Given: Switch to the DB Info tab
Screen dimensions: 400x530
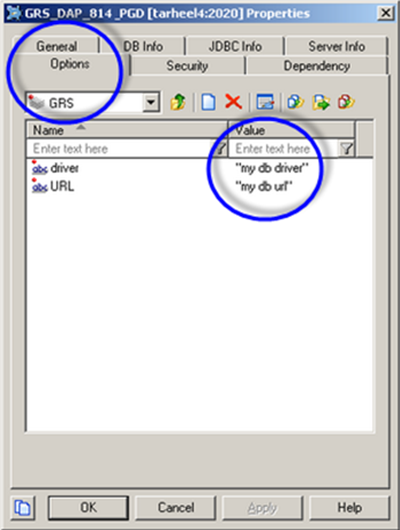Looking at the screenshot, I should [143, 46].
